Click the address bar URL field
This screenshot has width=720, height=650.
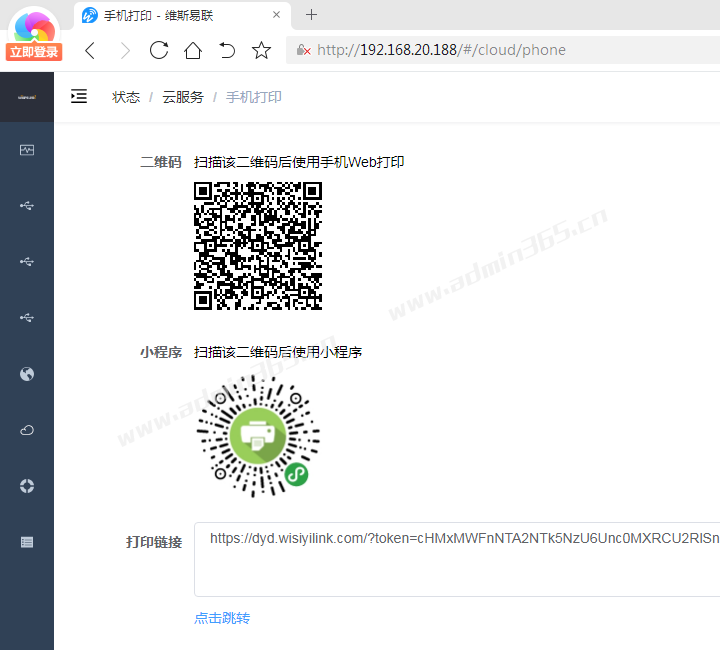coord(503,50)
